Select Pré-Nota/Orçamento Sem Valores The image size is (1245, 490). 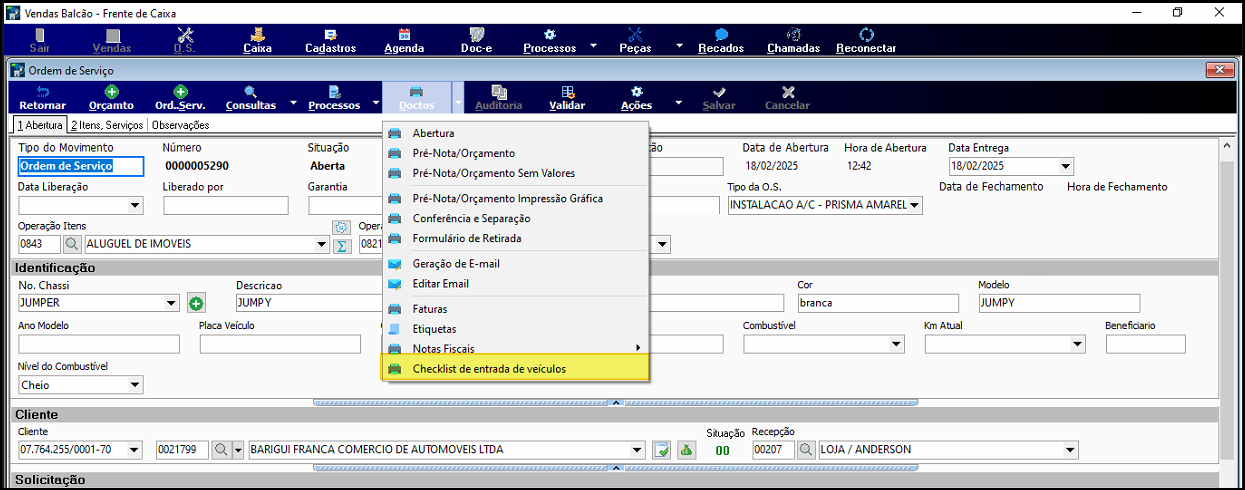tap(516, 173)
